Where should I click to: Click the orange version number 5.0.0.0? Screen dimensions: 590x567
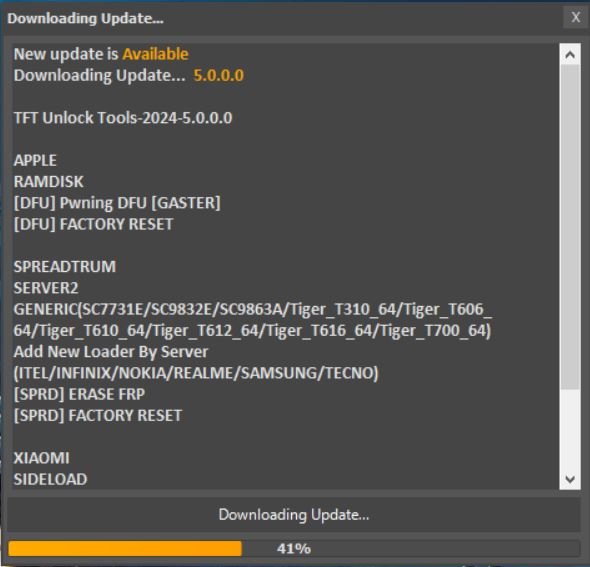coord(219,75)
